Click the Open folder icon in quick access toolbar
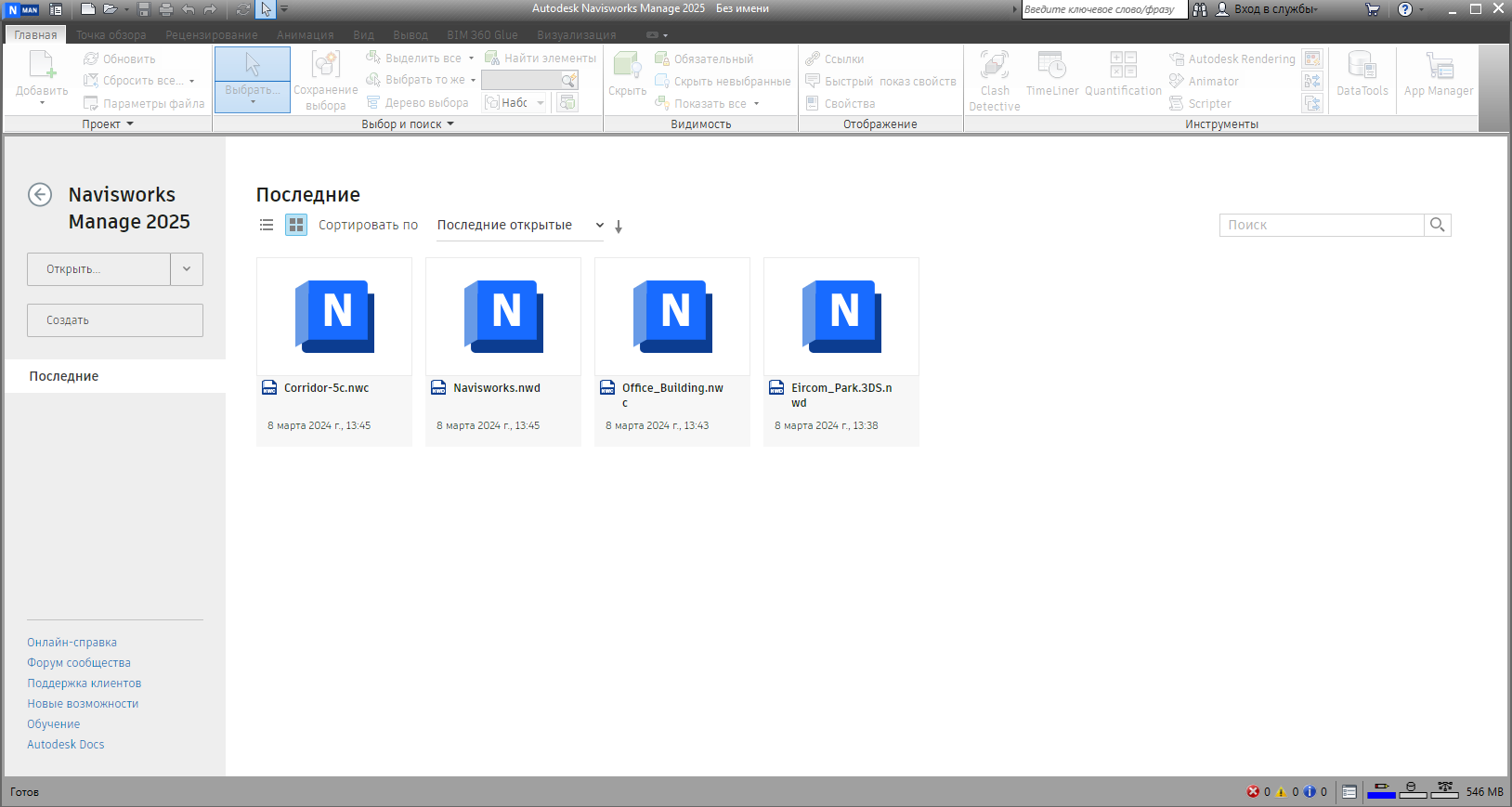Screen dimensions: 1512x807 (x=110, y=9)
